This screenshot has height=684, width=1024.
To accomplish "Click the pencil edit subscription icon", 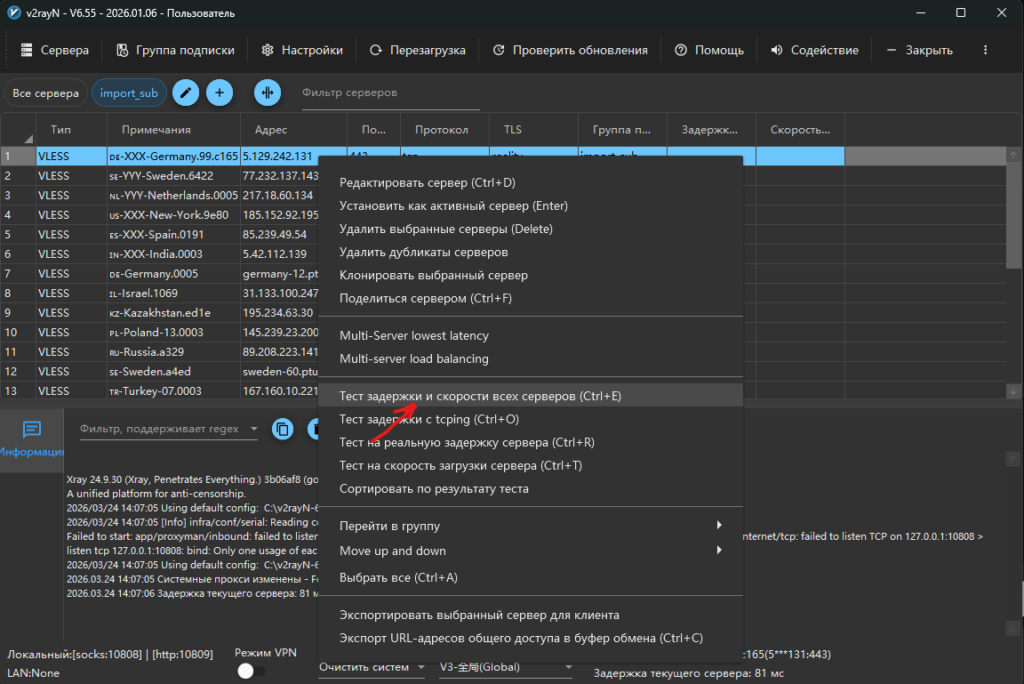I will 185,93.
